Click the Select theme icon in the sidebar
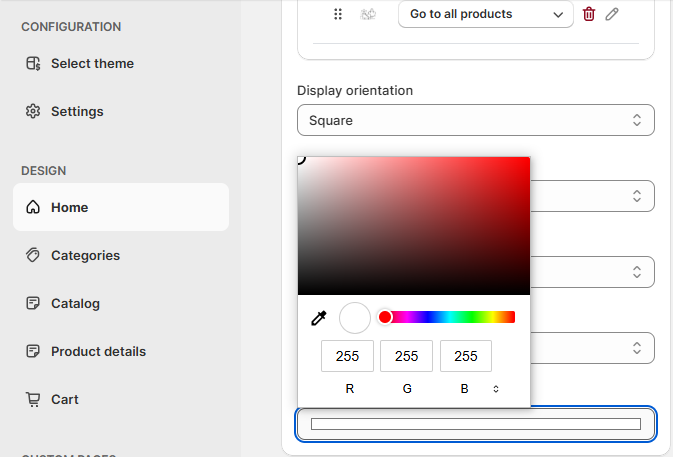This screenshot has height=457, width=673. 33,64
